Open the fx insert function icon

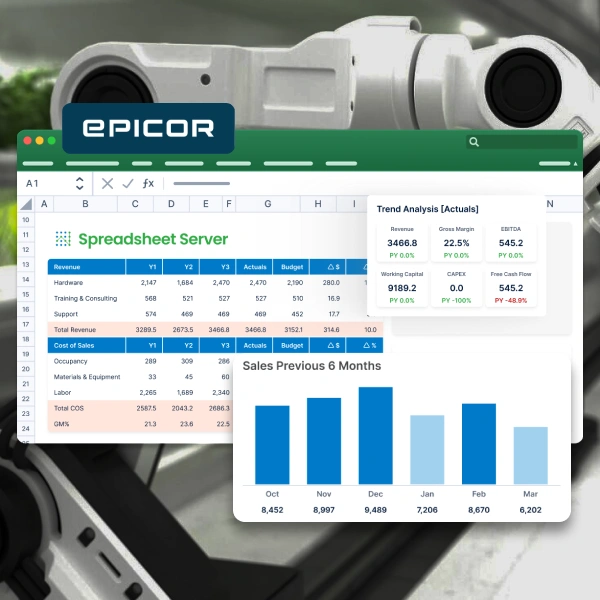click(x=148, y=184)
